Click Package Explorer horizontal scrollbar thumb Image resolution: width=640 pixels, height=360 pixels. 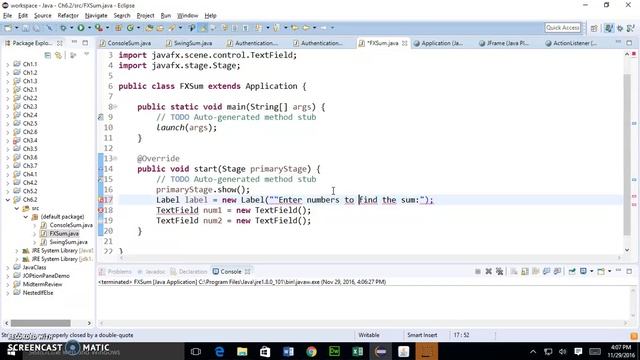tap(40, 323)
